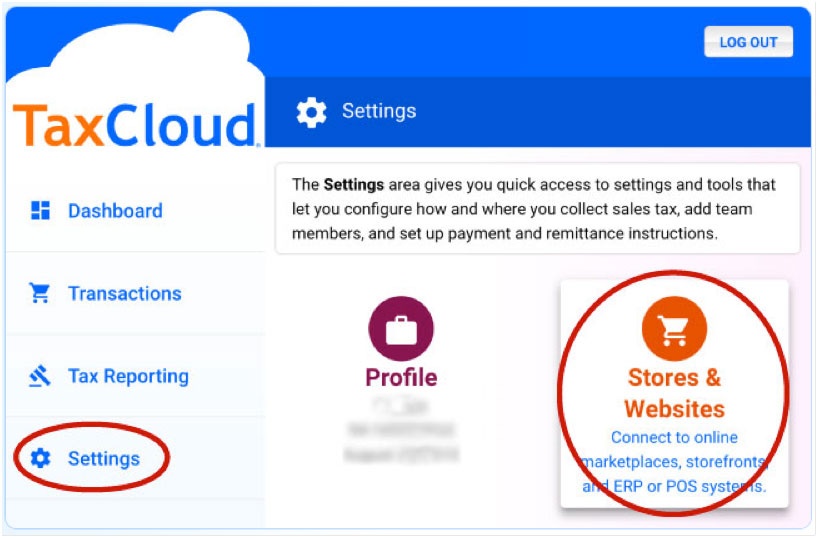This screenshot has width=818, height=538.
Task: Open the Stores & Websites heading
Action: coord(674,393)
